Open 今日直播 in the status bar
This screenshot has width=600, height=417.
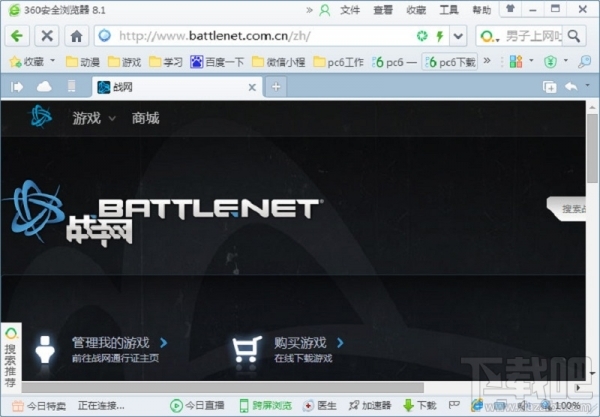click(197, 406)
